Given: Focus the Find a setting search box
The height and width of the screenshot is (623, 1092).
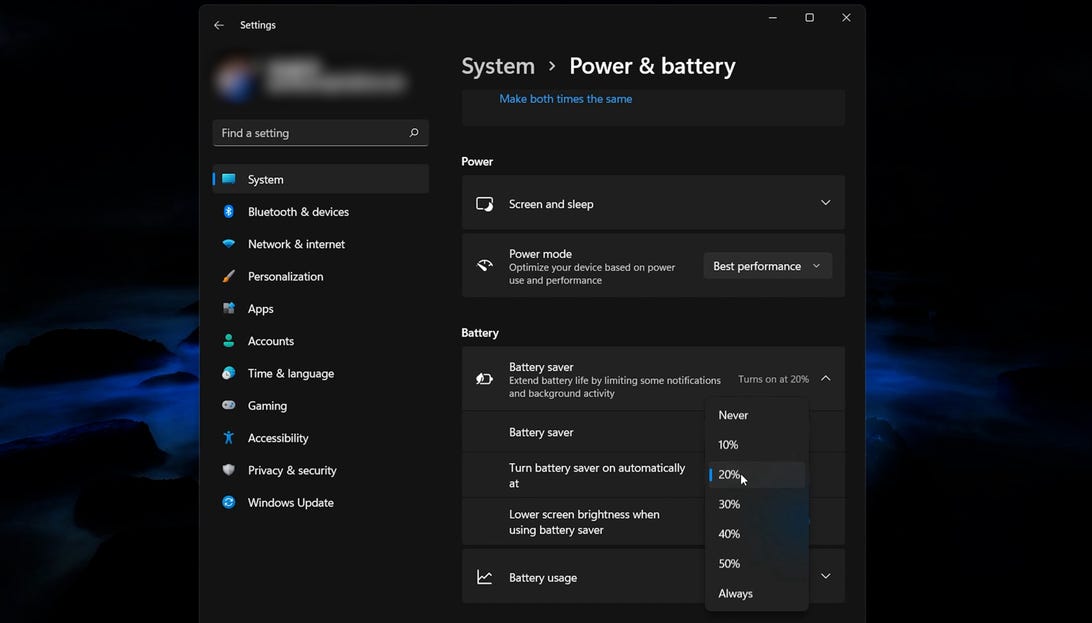Looking at the screenshot, I should [x=320, y=132].
